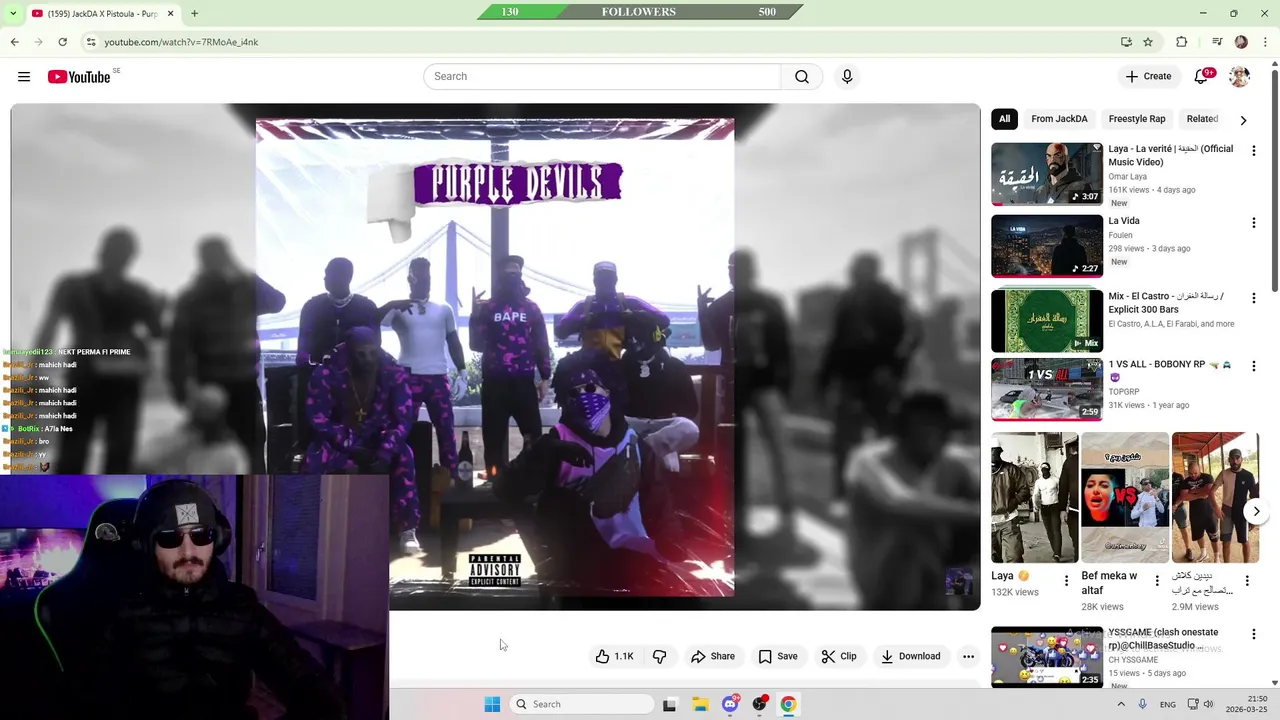Open options for Mix - El Castro
1280x720 pixels.
pos(1253,298)
